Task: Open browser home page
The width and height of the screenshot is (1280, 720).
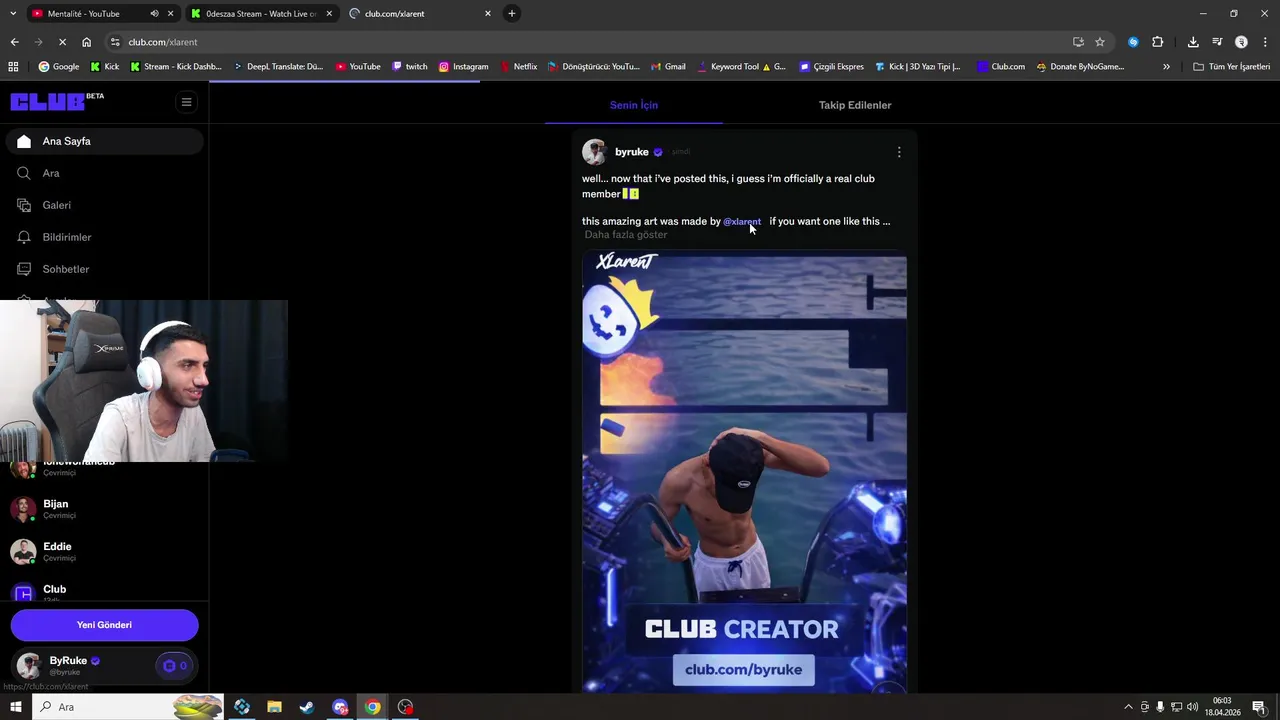Action: 86,42
